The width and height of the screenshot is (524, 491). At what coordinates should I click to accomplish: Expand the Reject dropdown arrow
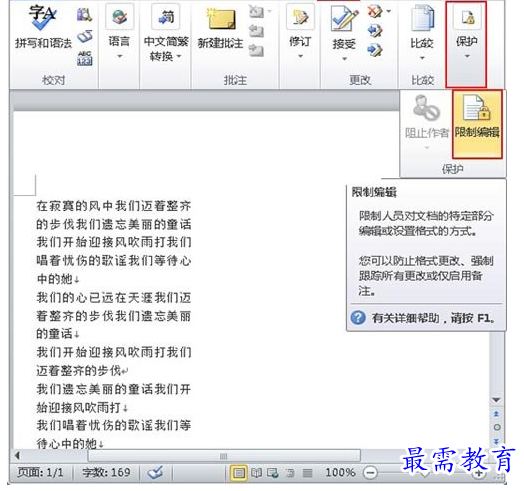(x=389, y=11)
